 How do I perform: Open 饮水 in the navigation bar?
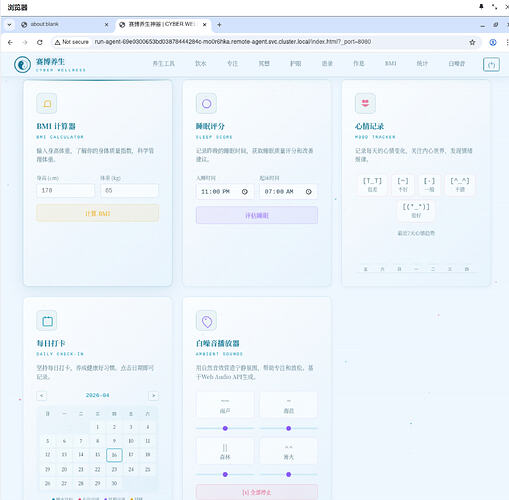point(201,64)
